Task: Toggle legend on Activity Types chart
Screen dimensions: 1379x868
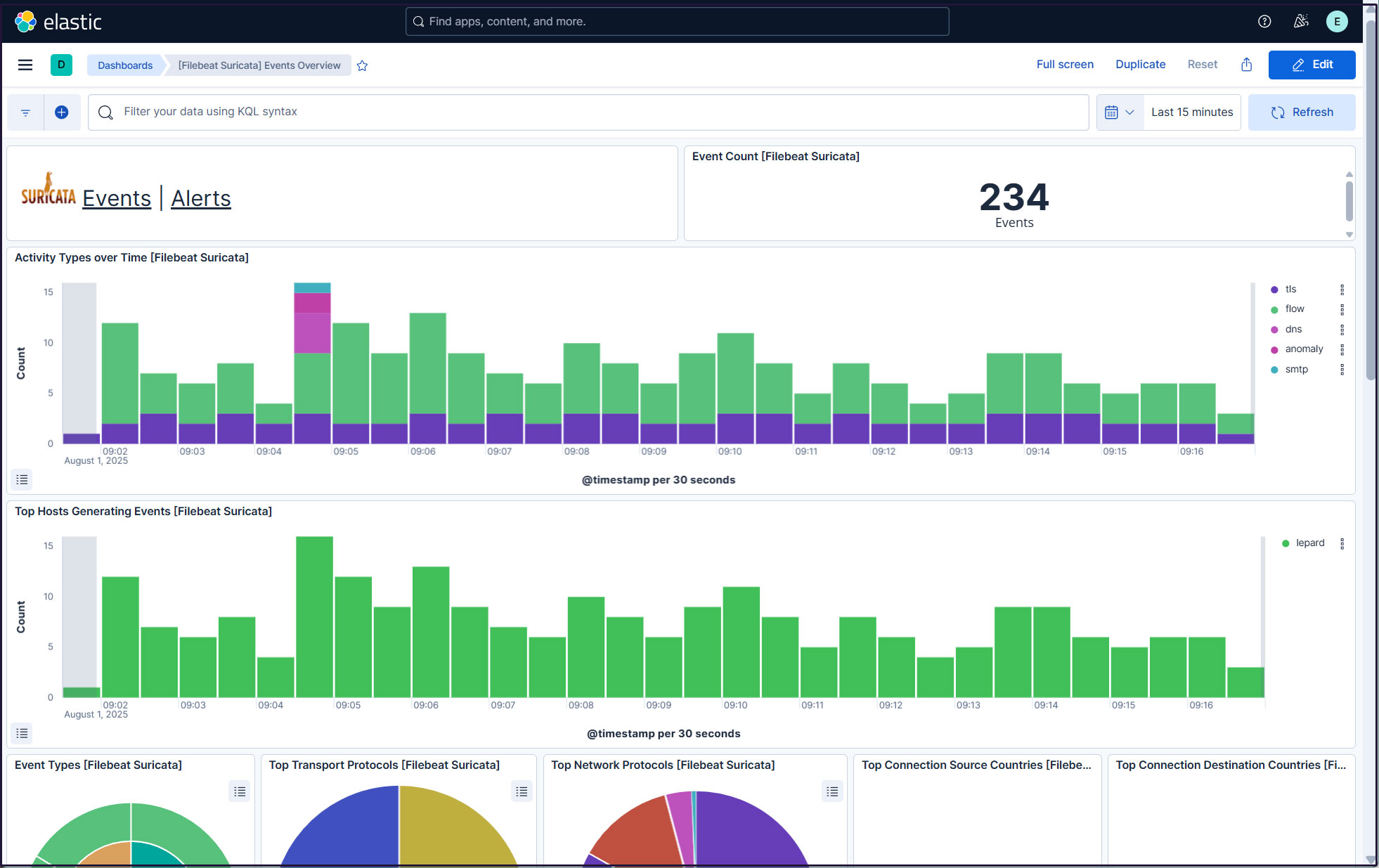Action: coord(22,479)
